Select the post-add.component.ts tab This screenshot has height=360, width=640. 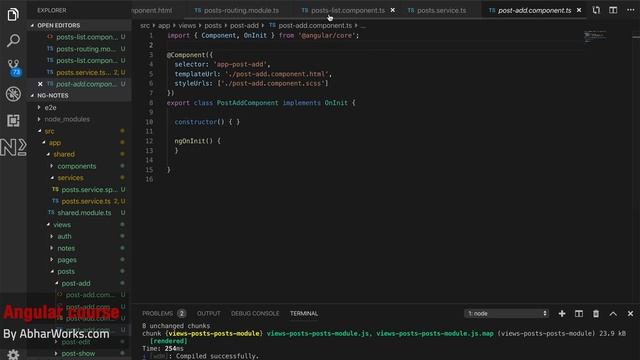click(534, 10)
